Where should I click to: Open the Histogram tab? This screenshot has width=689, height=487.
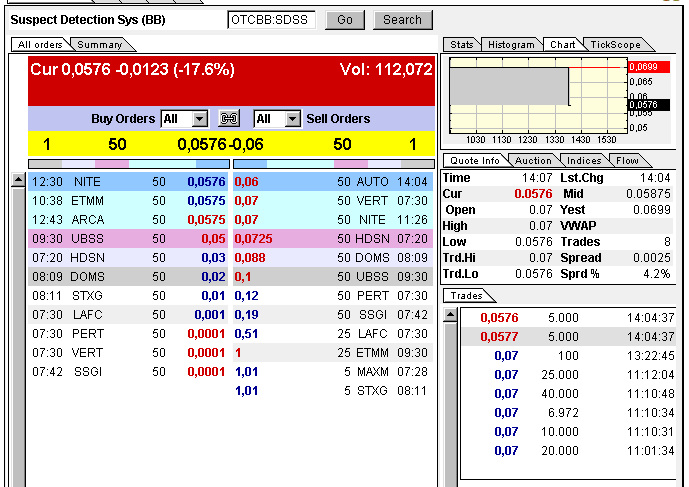coord(511,45)
